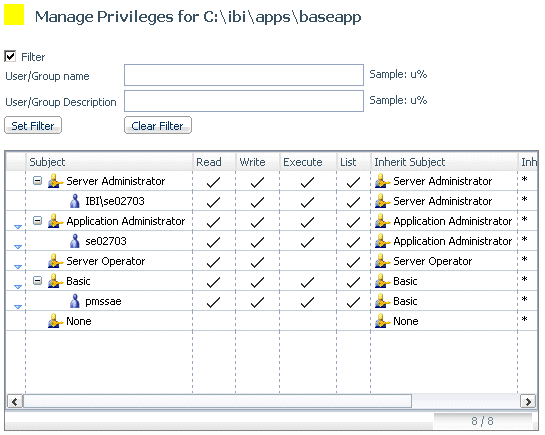Click the Clear Filter button

158,125
